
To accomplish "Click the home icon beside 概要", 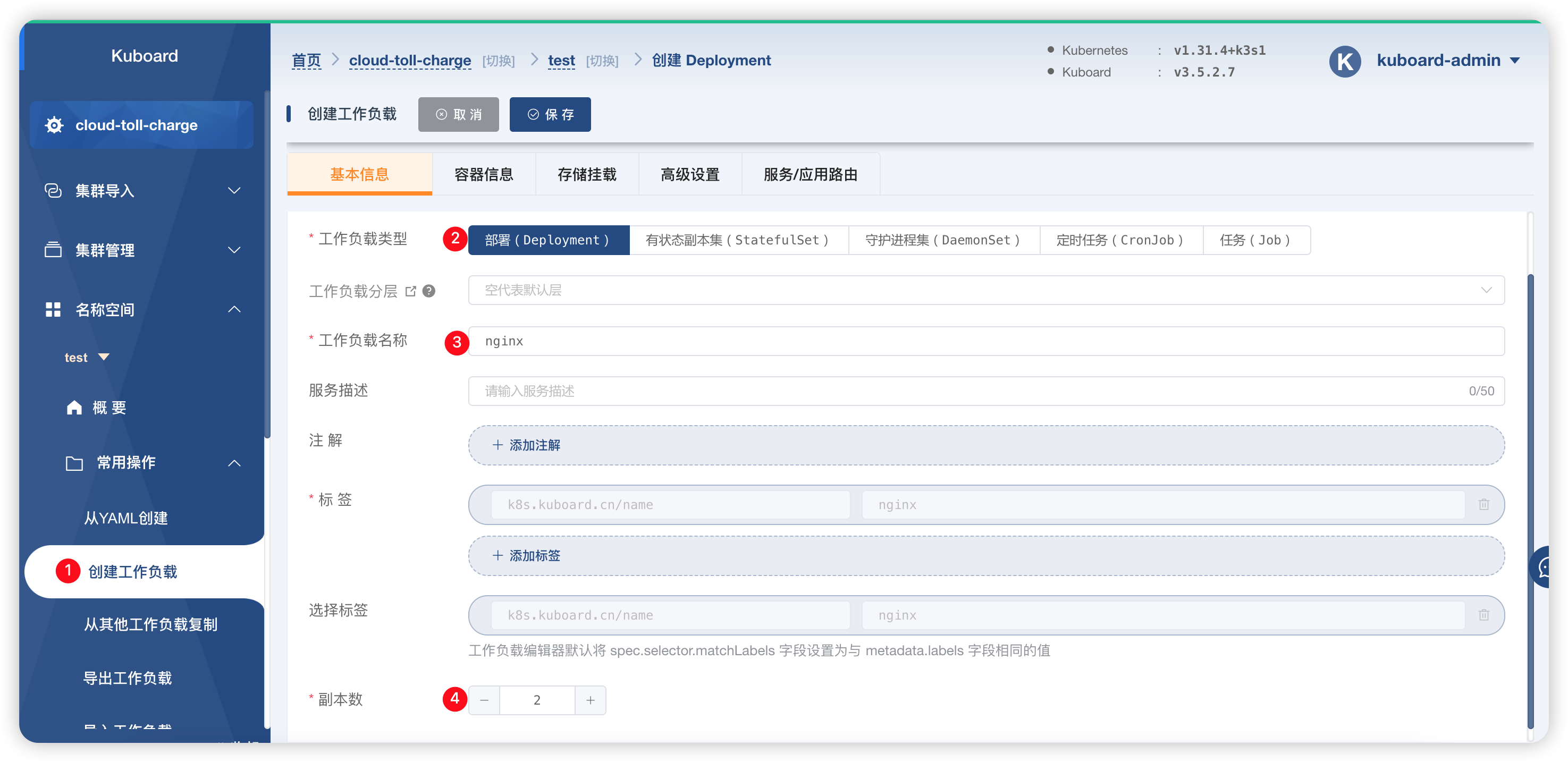I will click(x=74, y=407).
